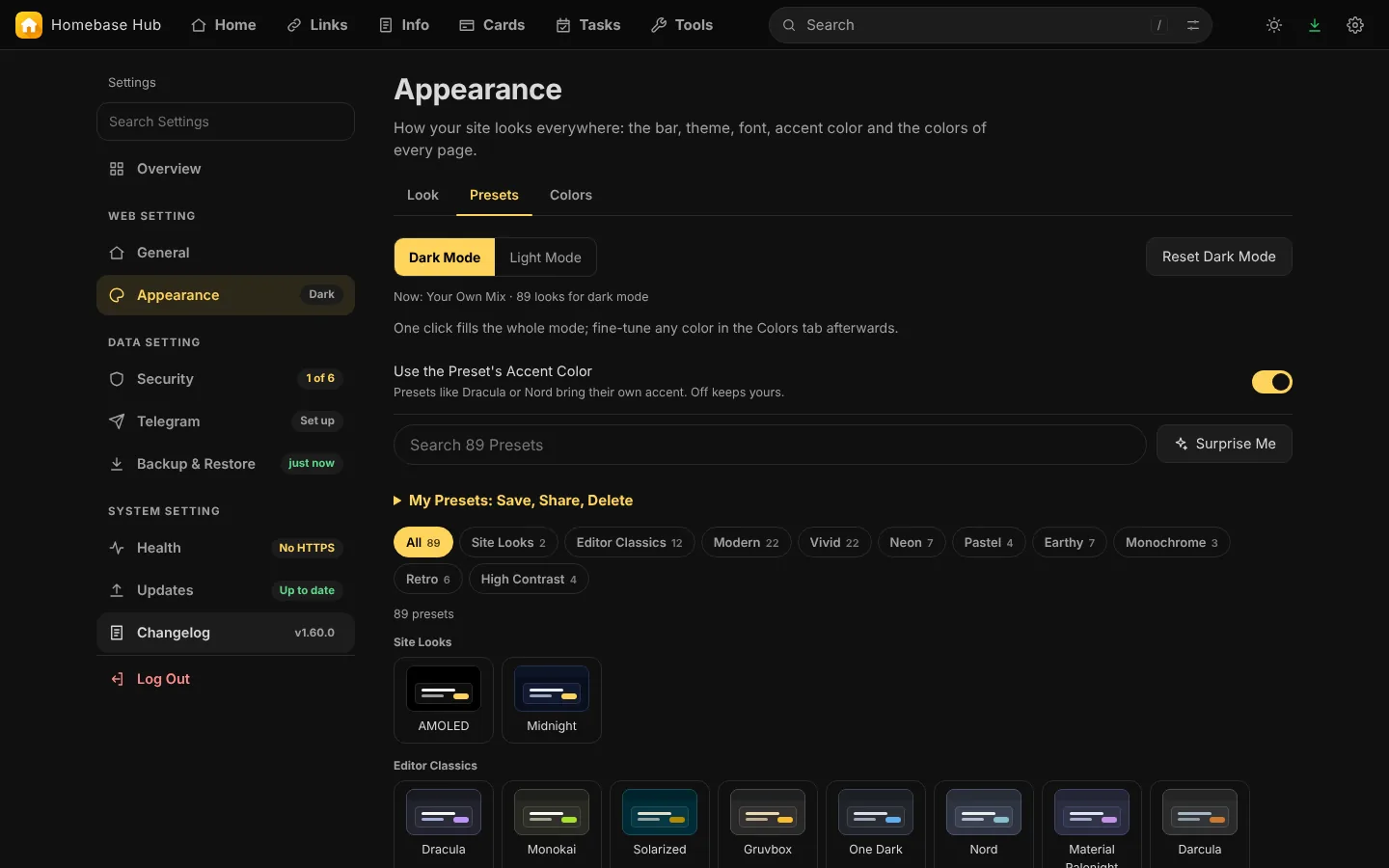Expand My Presets: Save, Share, Delete
The image size is (1389, 868).
[513, 501]
